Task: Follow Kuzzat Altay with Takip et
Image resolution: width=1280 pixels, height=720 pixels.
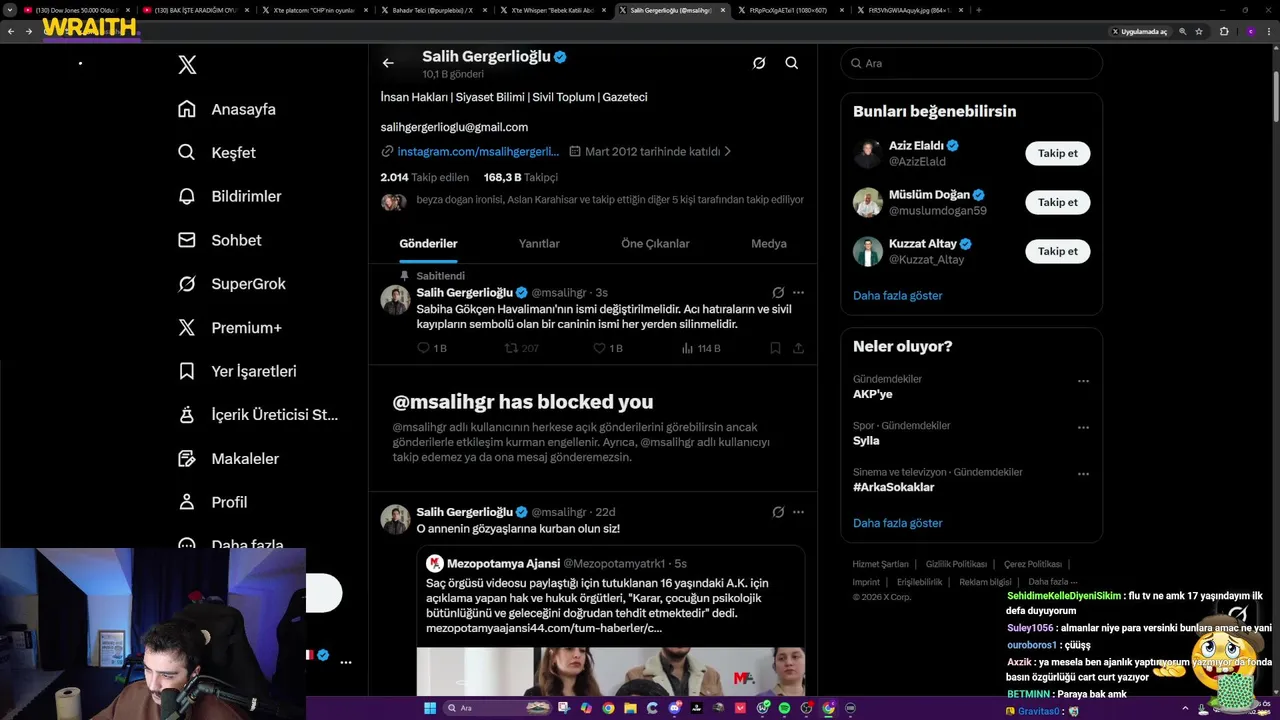Action: (x=1057, y=251)
